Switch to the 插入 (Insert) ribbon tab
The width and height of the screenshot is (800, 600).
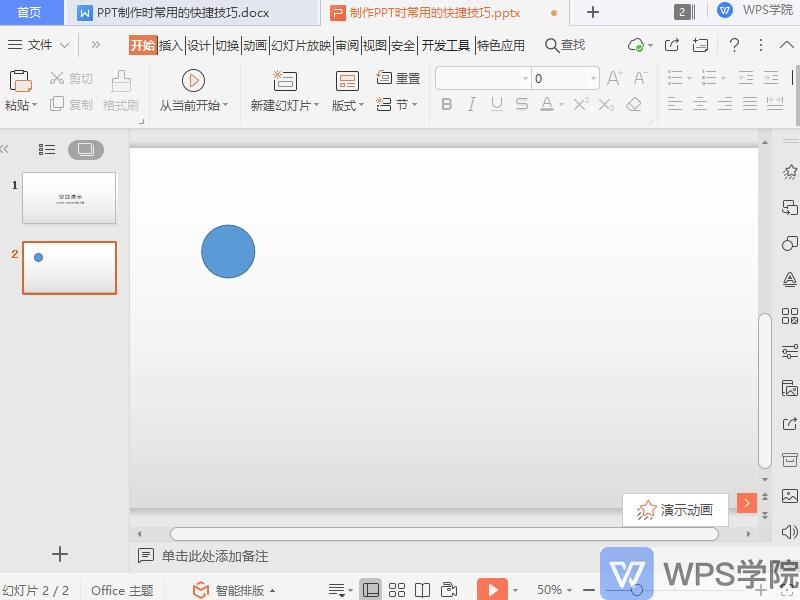[x=173, y=45]
